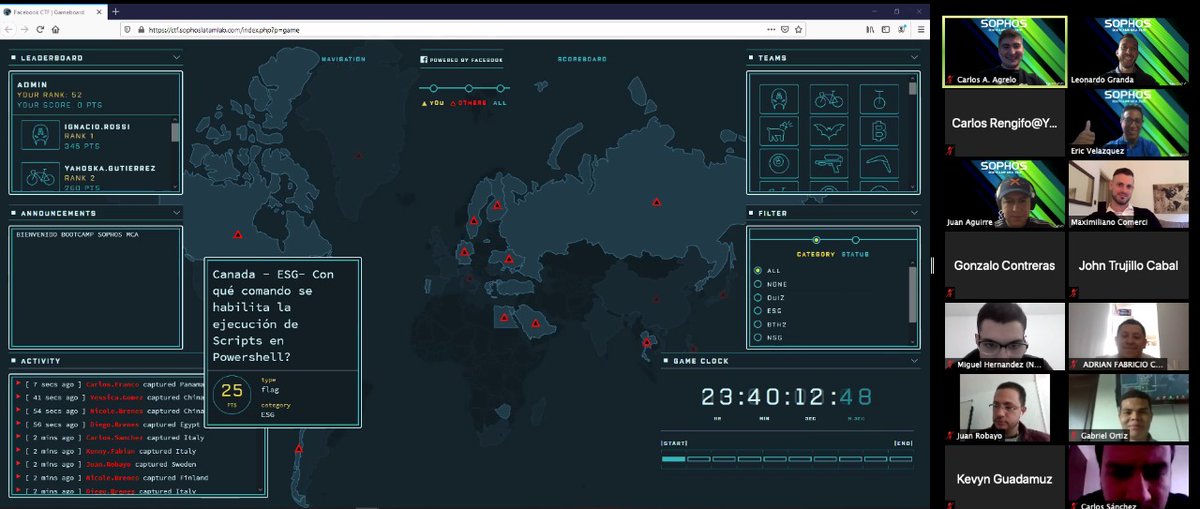Click the red flag marker over Russia
The height and width of the screenshot is (509, 1200).
coord(657,202)
